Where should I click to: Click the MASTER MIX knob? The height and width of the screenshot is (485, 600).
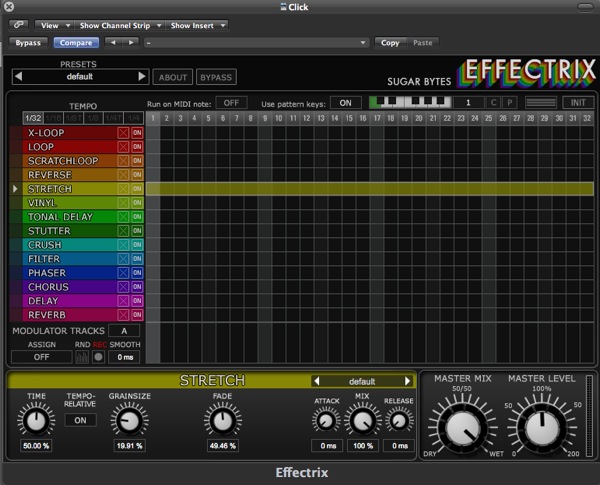point(463,428)
